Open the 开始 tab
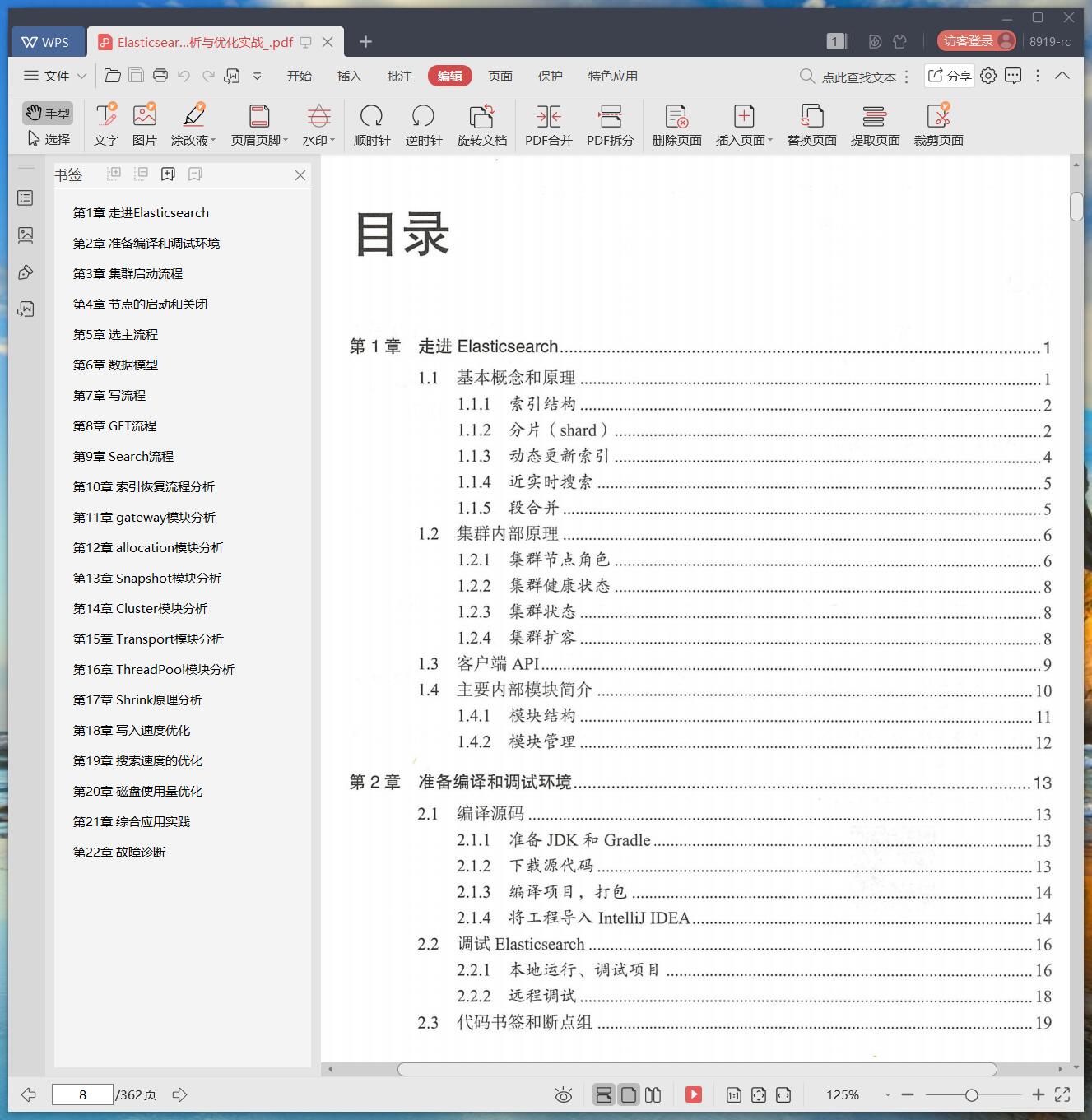1092x1120 pixels. tap(300, 76)
